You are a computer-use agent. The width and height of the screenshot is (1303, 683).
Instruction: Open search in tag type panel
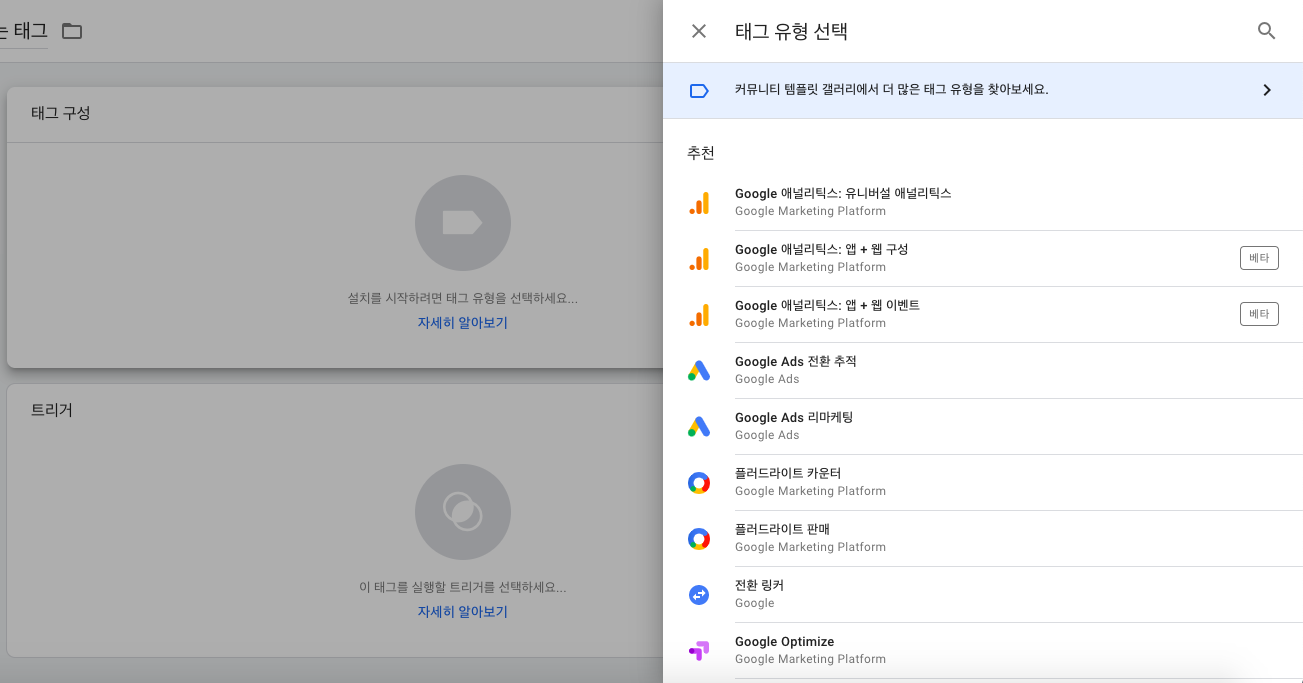[1266, 31]
